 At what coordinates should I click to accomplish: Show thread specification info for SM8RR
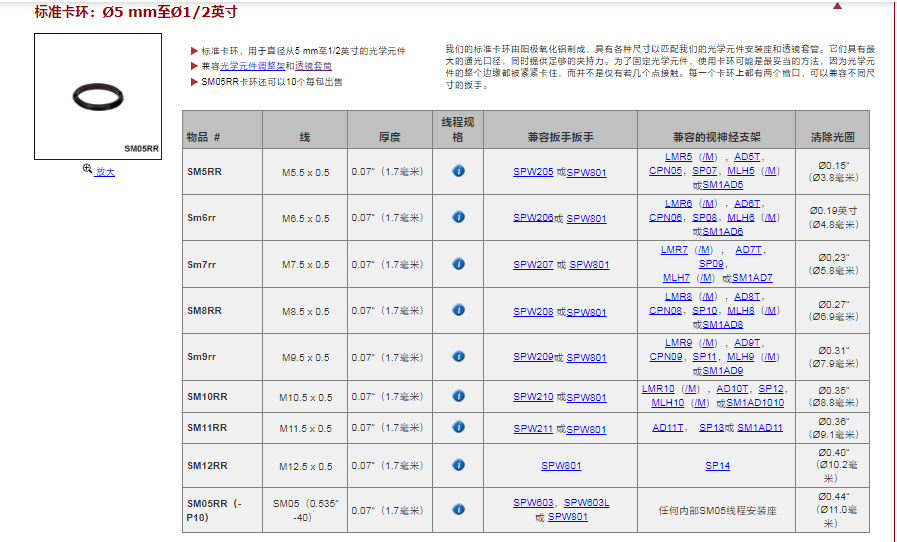click(458, 311)
